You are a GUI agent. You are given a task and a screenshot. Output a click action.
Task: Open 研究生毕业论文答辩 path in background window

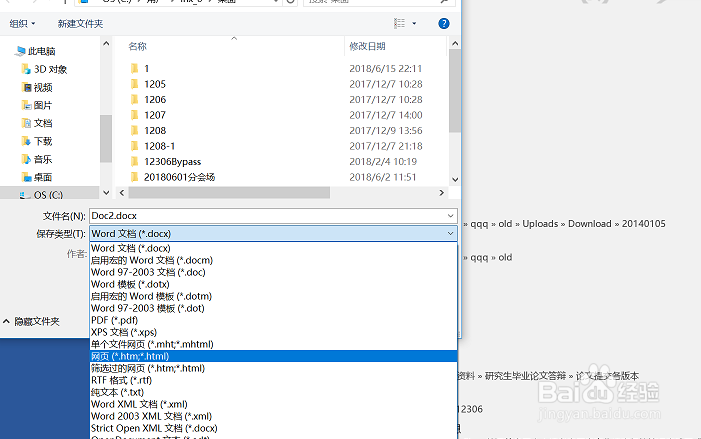pos(525,376)
